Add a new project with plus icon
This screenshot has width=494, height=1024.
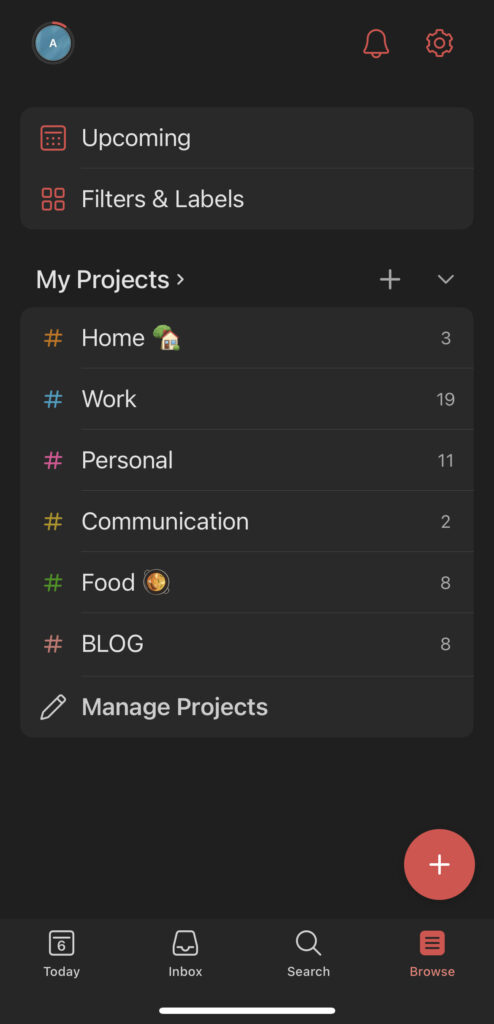click(x=390, y=280)
